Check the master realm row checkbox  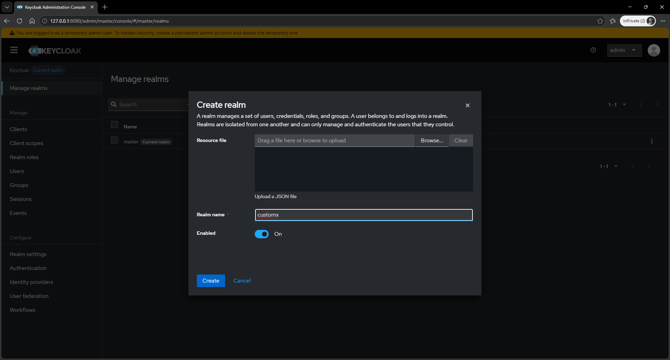click(114, 140)
